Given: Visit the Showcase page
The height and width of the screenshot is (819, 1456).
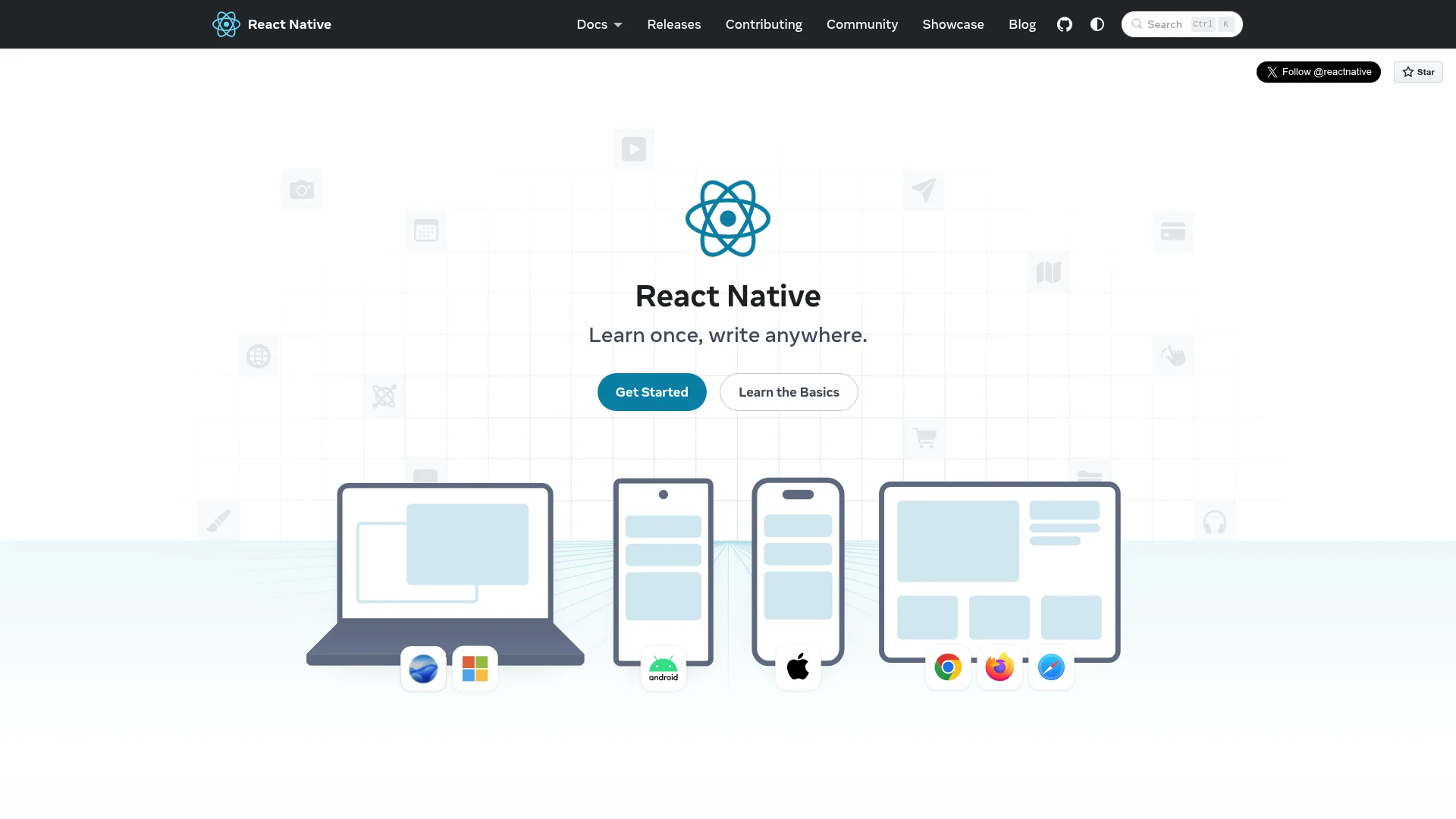Looking at the screenshot, I should (x=953, y=24).
